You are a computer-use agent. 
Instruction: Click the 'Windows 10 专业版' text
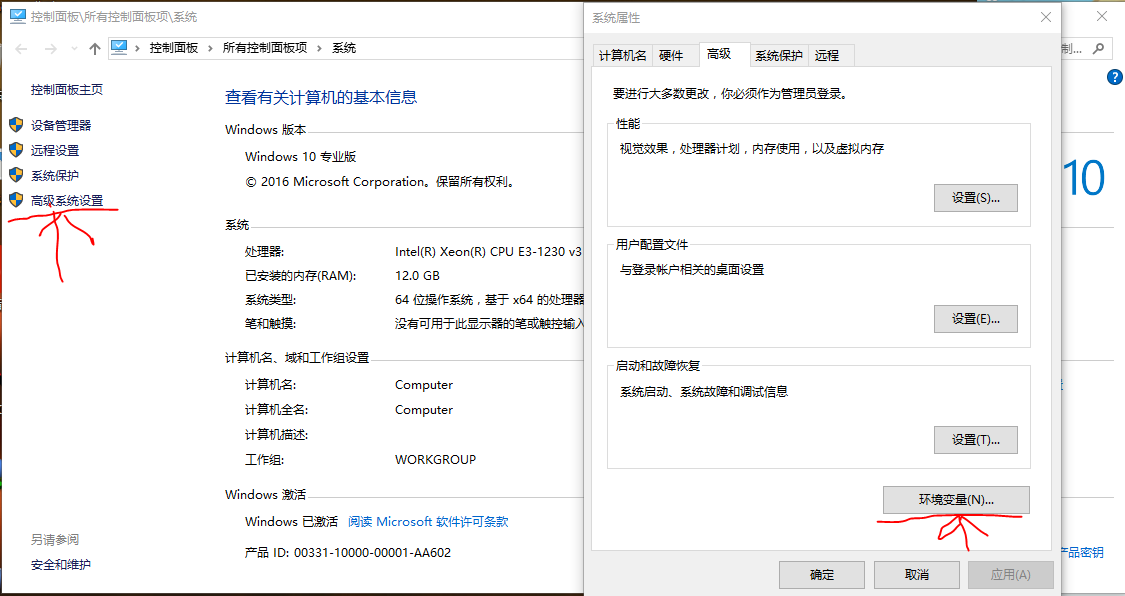pyautogui.click(x=301, y=156)
